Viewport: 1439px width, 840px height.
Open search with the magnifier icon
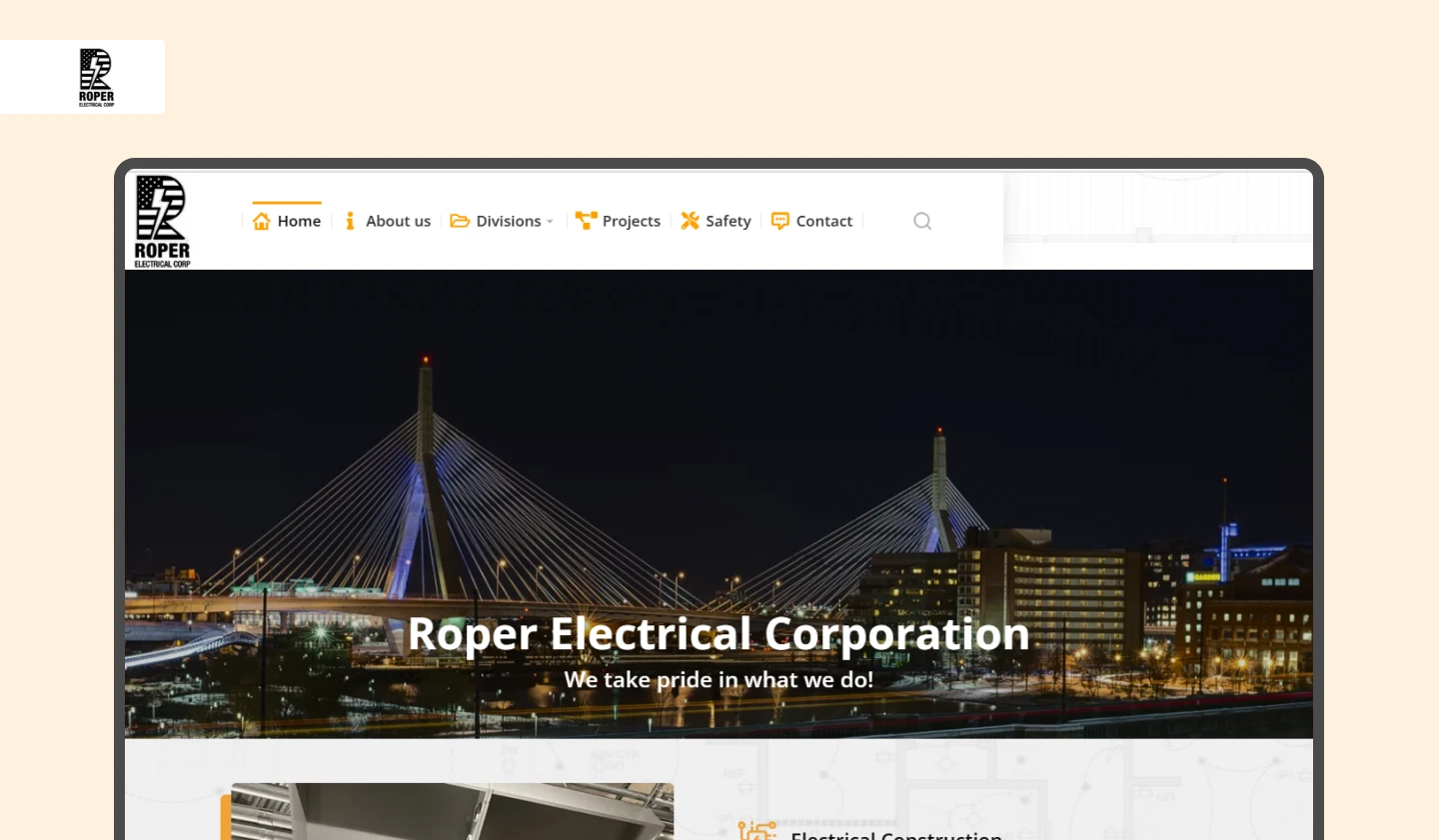click(x=922, y=221)
